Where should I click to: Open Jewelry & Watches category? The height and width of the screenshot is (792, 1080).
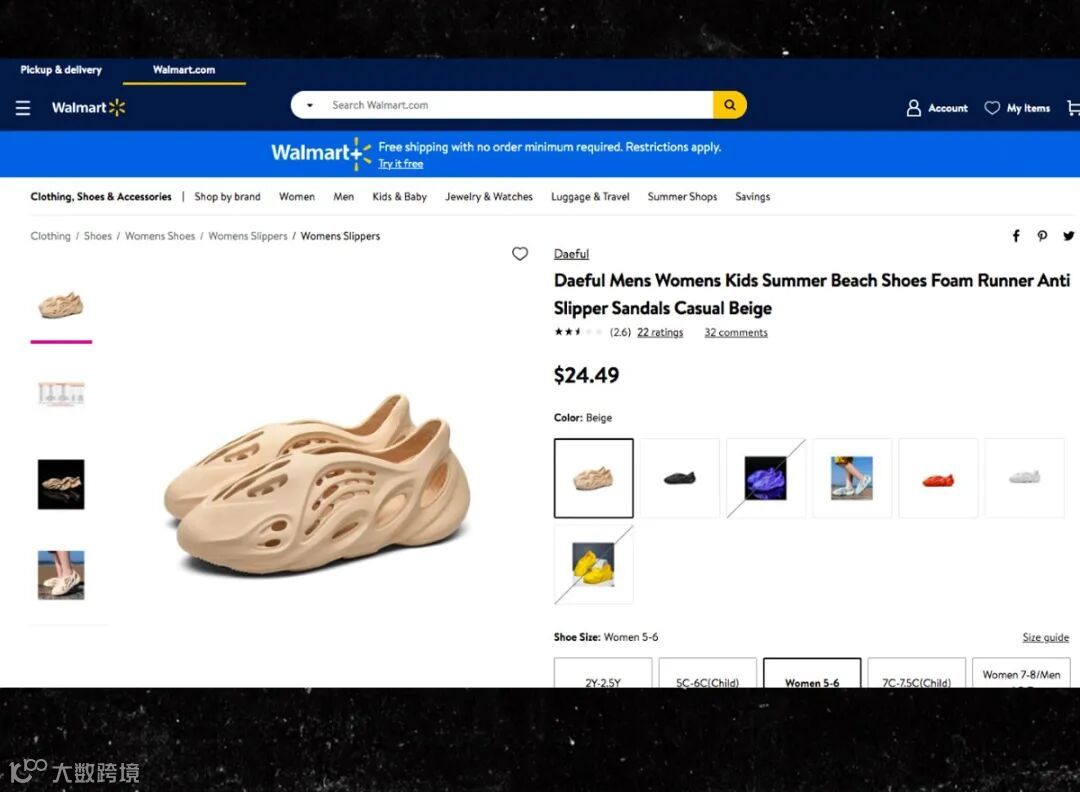pyautogui.click(x=489, y=196)
